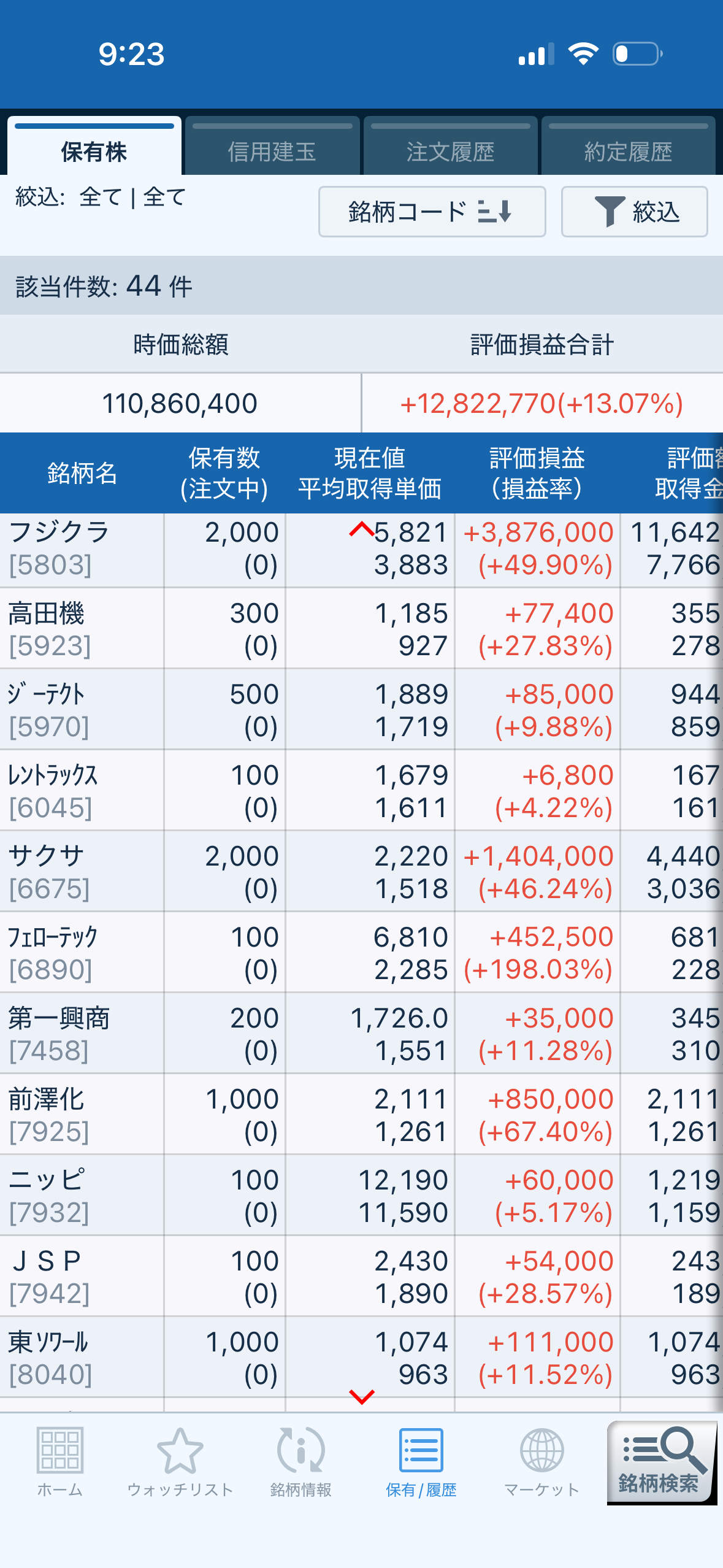This screenshot has height=1568, width=723.
Task: Tap the red scroll-down chevron
Action: [x=362, y=1397]
